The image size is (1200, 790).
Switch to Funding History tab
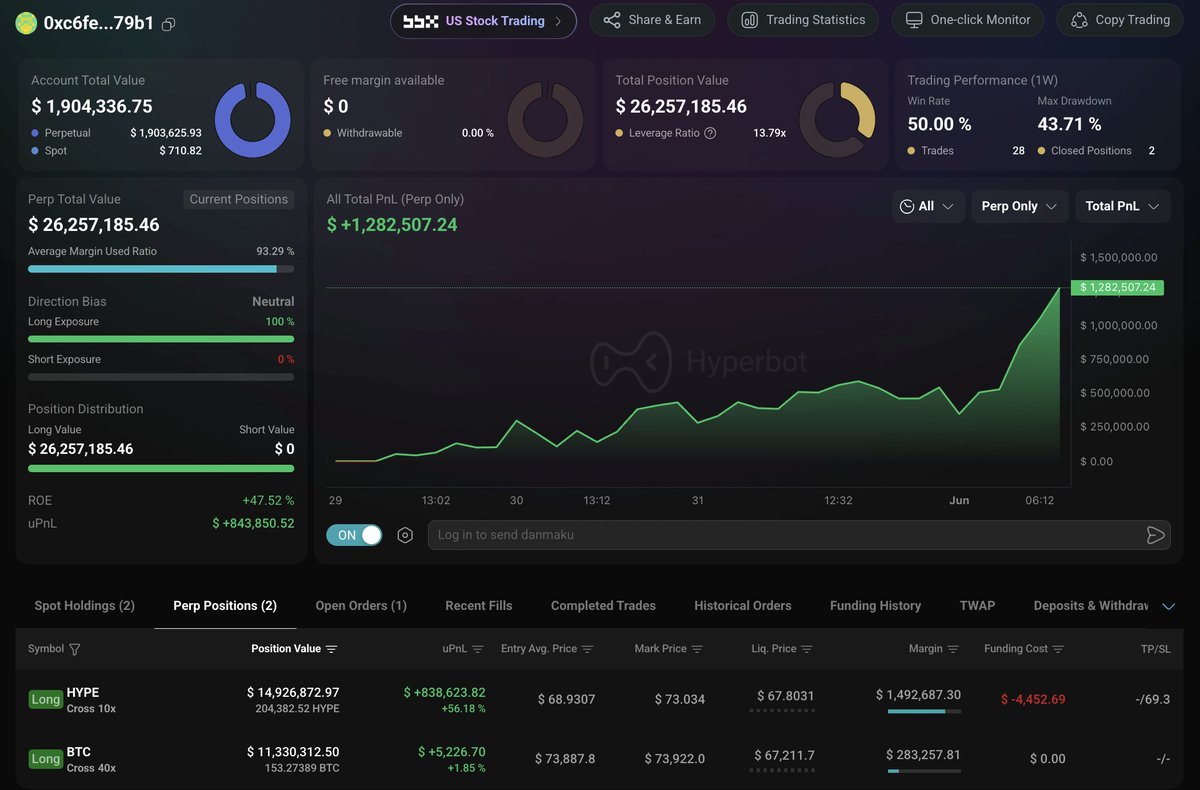875,605
